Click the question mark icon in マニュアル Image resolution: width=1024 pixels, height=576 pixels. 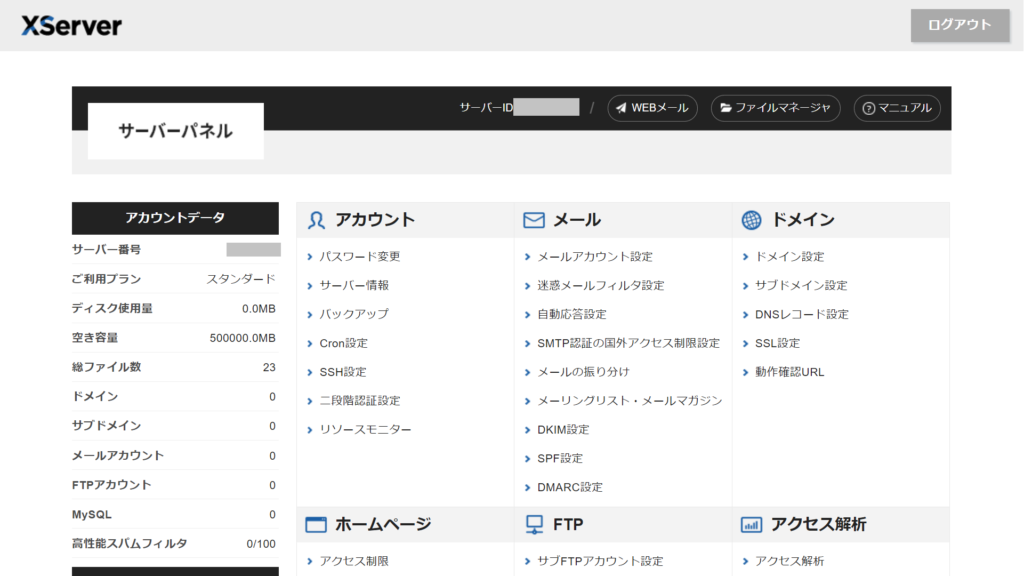pyautogui.click(x=869, y=108)
